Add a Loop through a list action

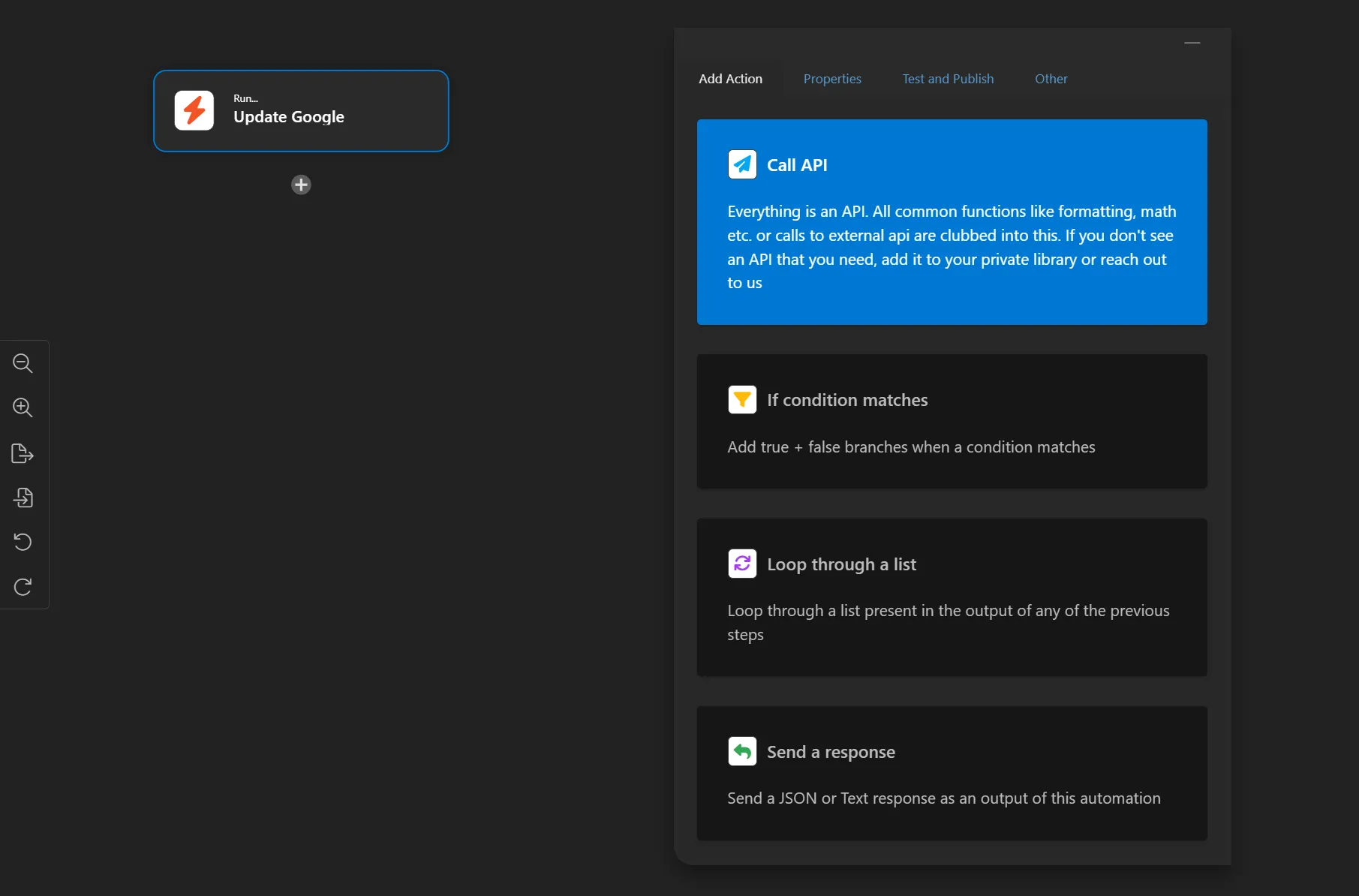click(x=952, y=597)
